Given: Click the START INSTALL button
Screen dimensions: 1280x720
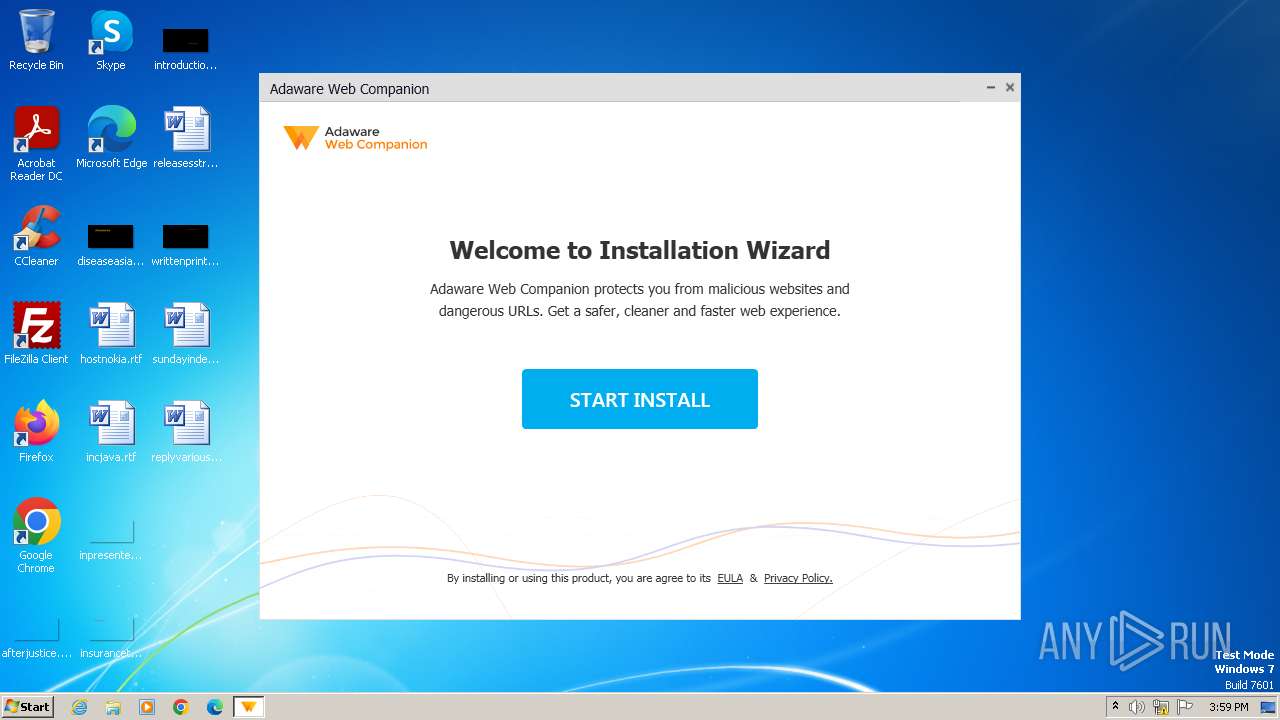Looking at the screenshot, I should click(640, 399).
